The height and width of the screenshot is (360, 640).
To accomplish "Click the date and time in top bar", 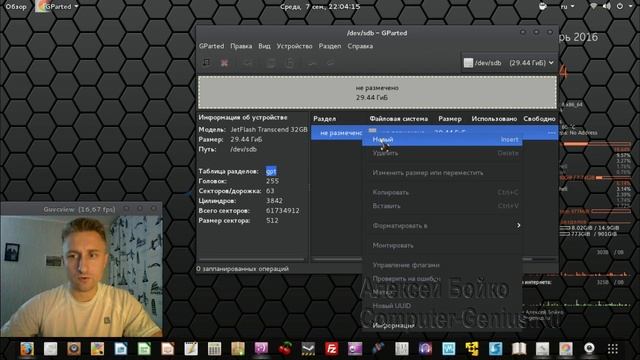I will pyautogui.click(x=320, y=7).
